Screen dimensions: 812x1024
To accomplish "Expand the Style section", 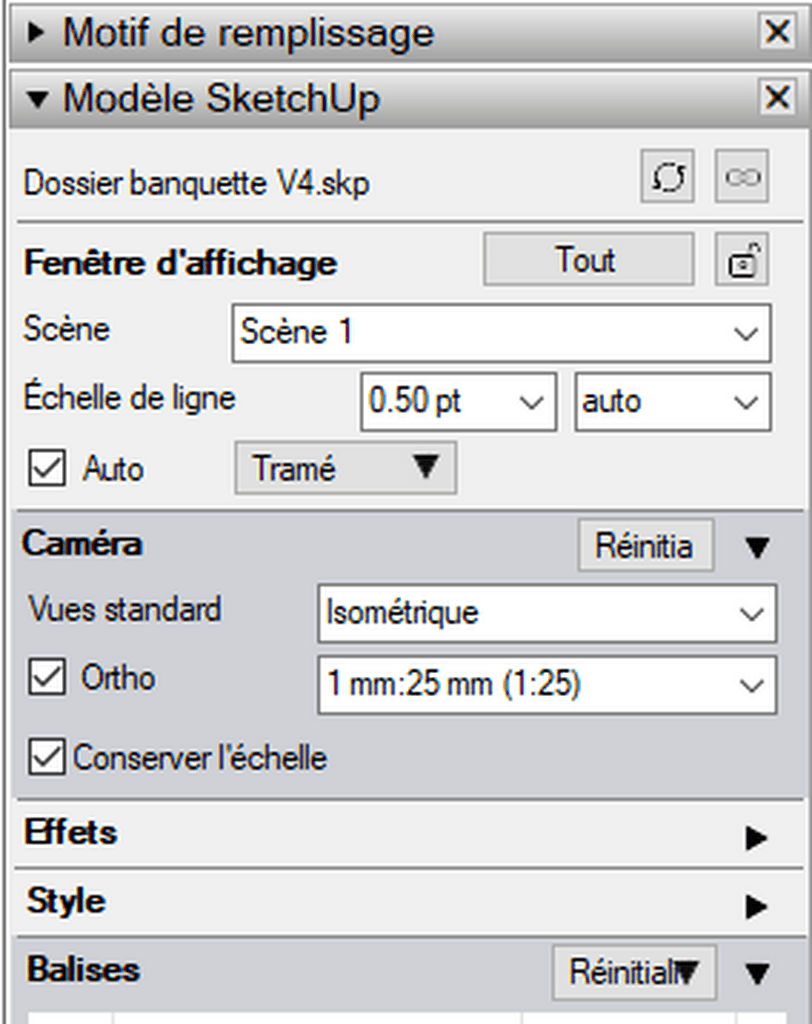I will click(756, 906).
